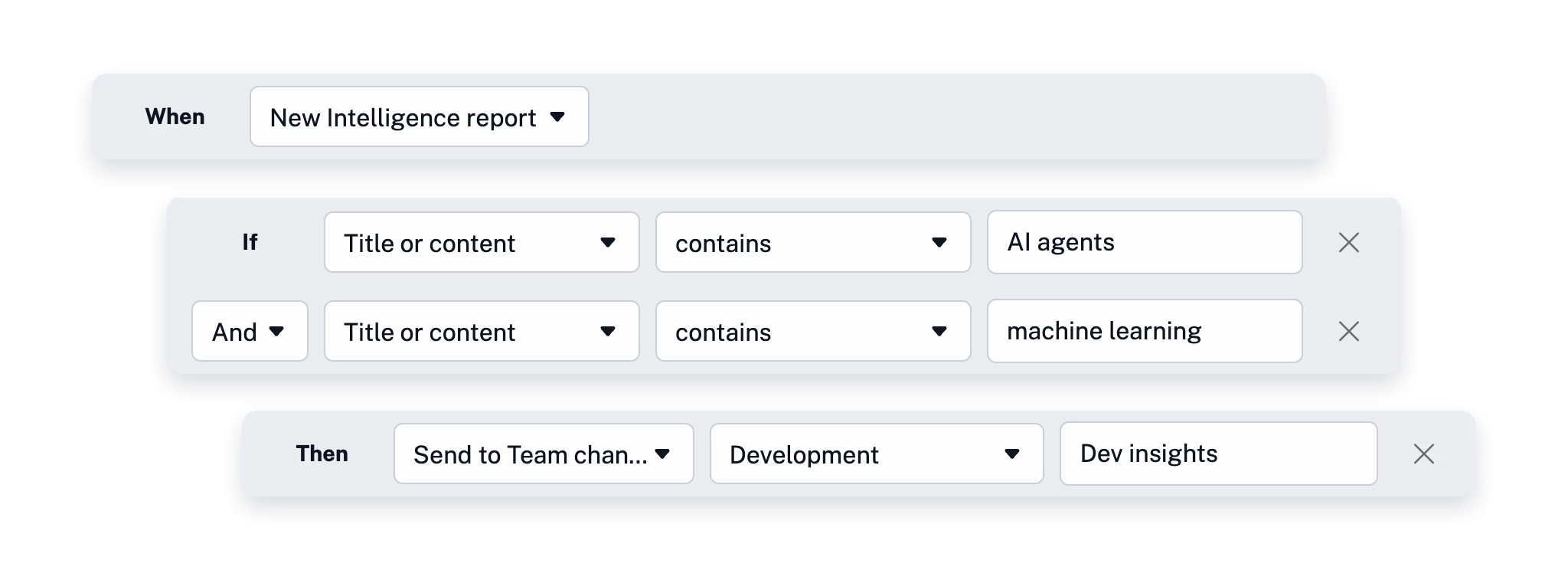Click the arrow on the trigger dropdown
Viewport: 1568px width, 570px height.
point(557,116)
